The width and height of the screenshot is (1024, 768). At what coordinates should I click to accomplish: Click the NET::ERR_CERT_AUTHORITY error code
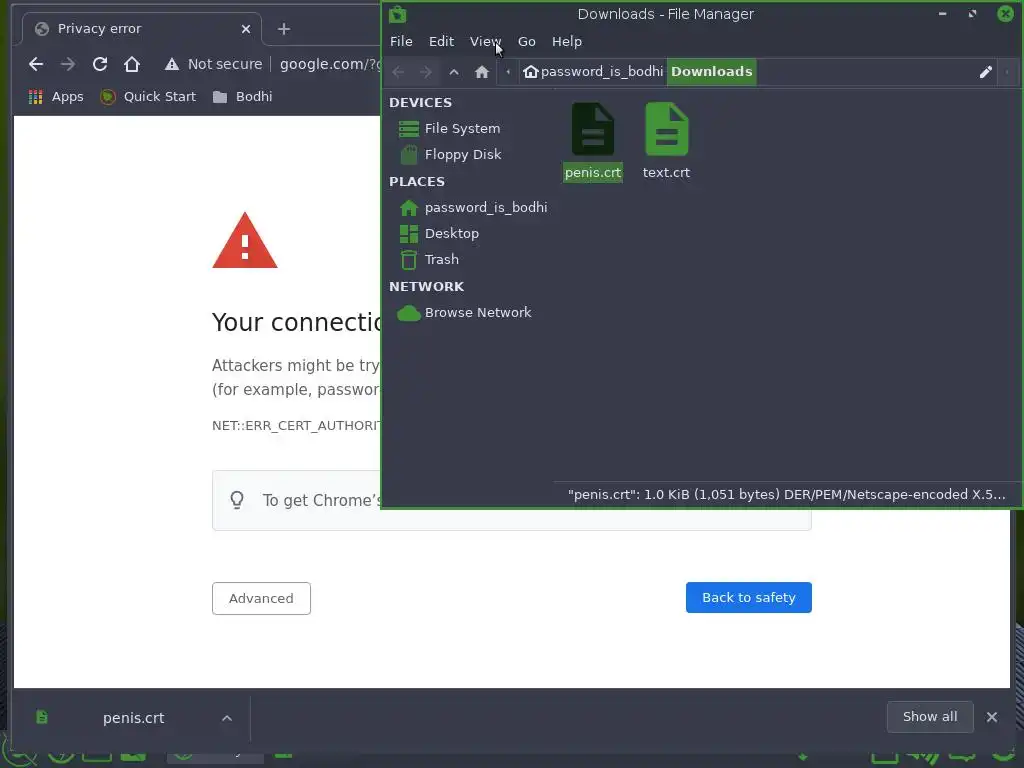tap(296, 426)
